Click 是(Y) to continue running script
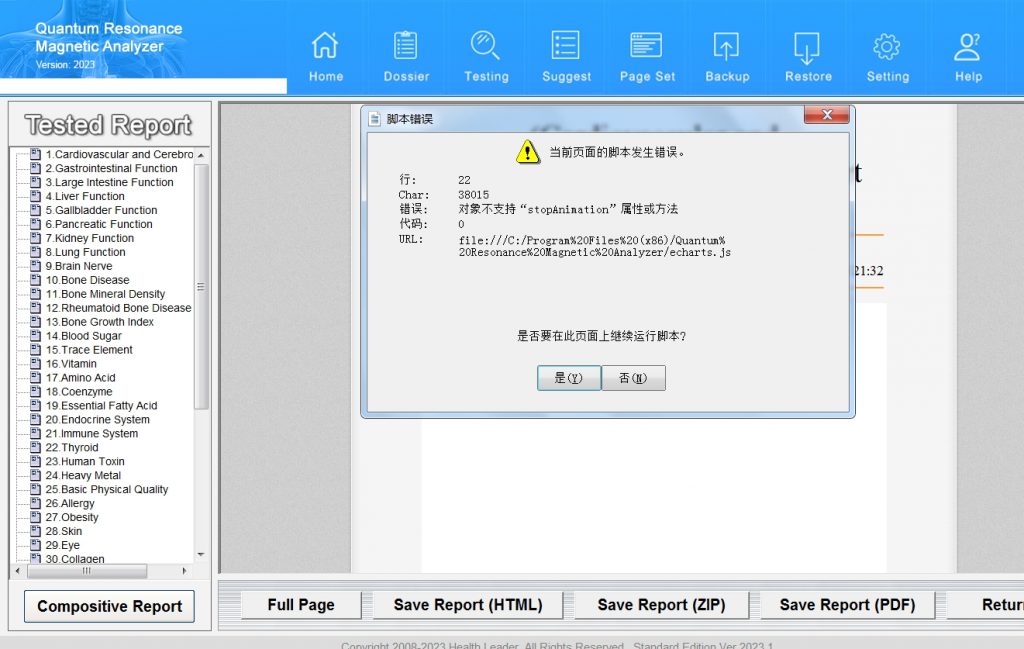1024x649 pixels. (569, 378)
